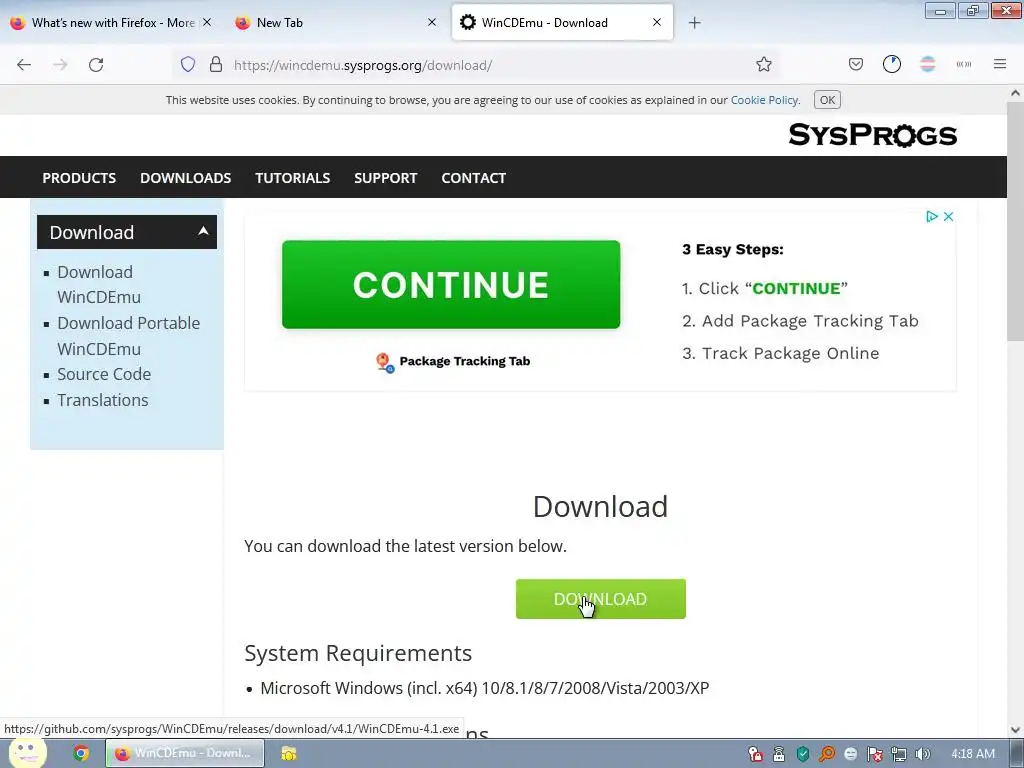The width and height of the screenshot is (1024, 768).
Task: Click the green DOWNLOAD button
Action: (x=601, y=599)
